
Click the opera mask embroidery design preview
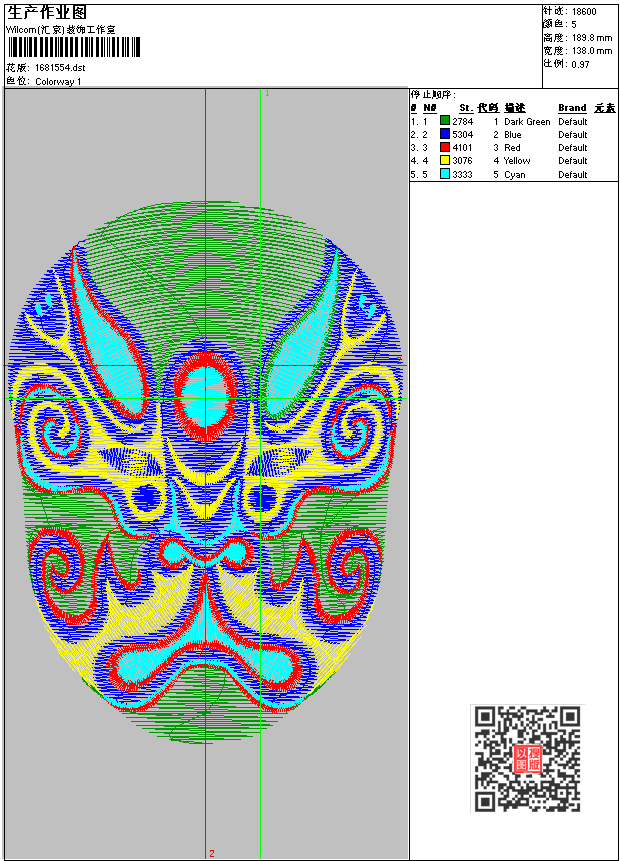click(x=206, y=472)
